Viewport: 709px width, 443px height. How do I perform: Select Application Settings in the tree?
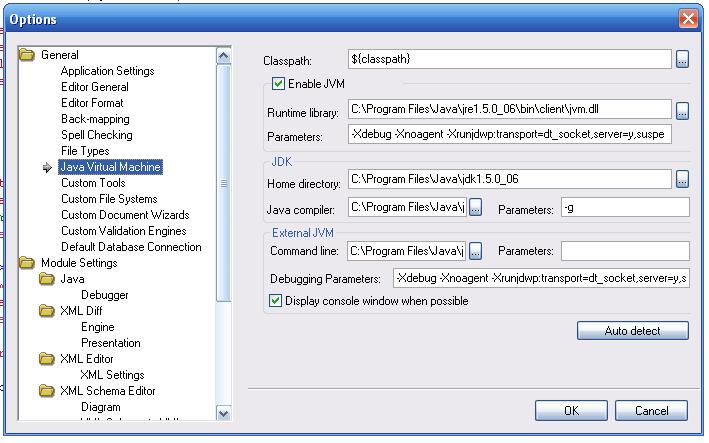[107, 71]
